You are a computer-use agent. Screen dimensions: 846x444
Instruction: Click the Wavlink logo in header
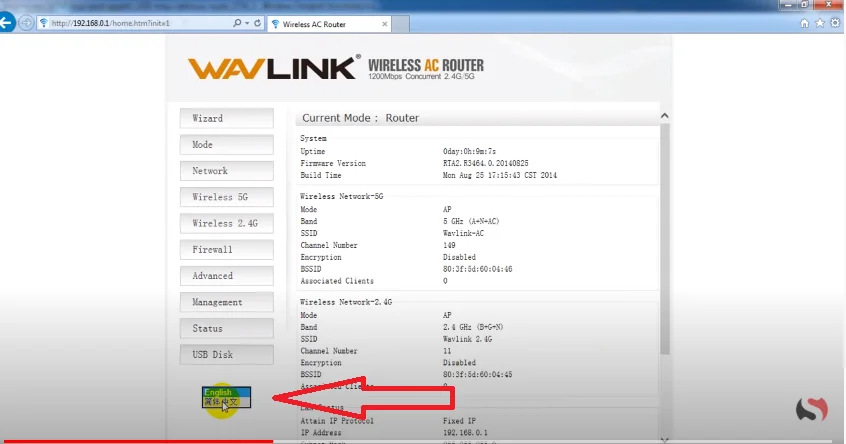click(x=273, y=68)
